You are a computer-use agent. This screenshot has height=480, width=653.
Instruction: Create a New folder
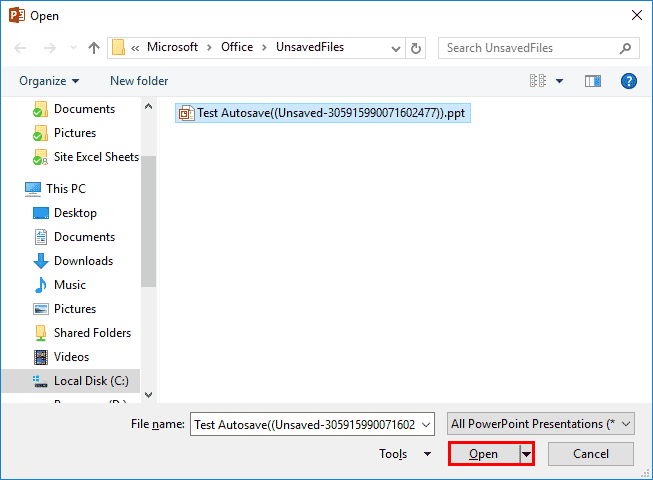point(139,81)
